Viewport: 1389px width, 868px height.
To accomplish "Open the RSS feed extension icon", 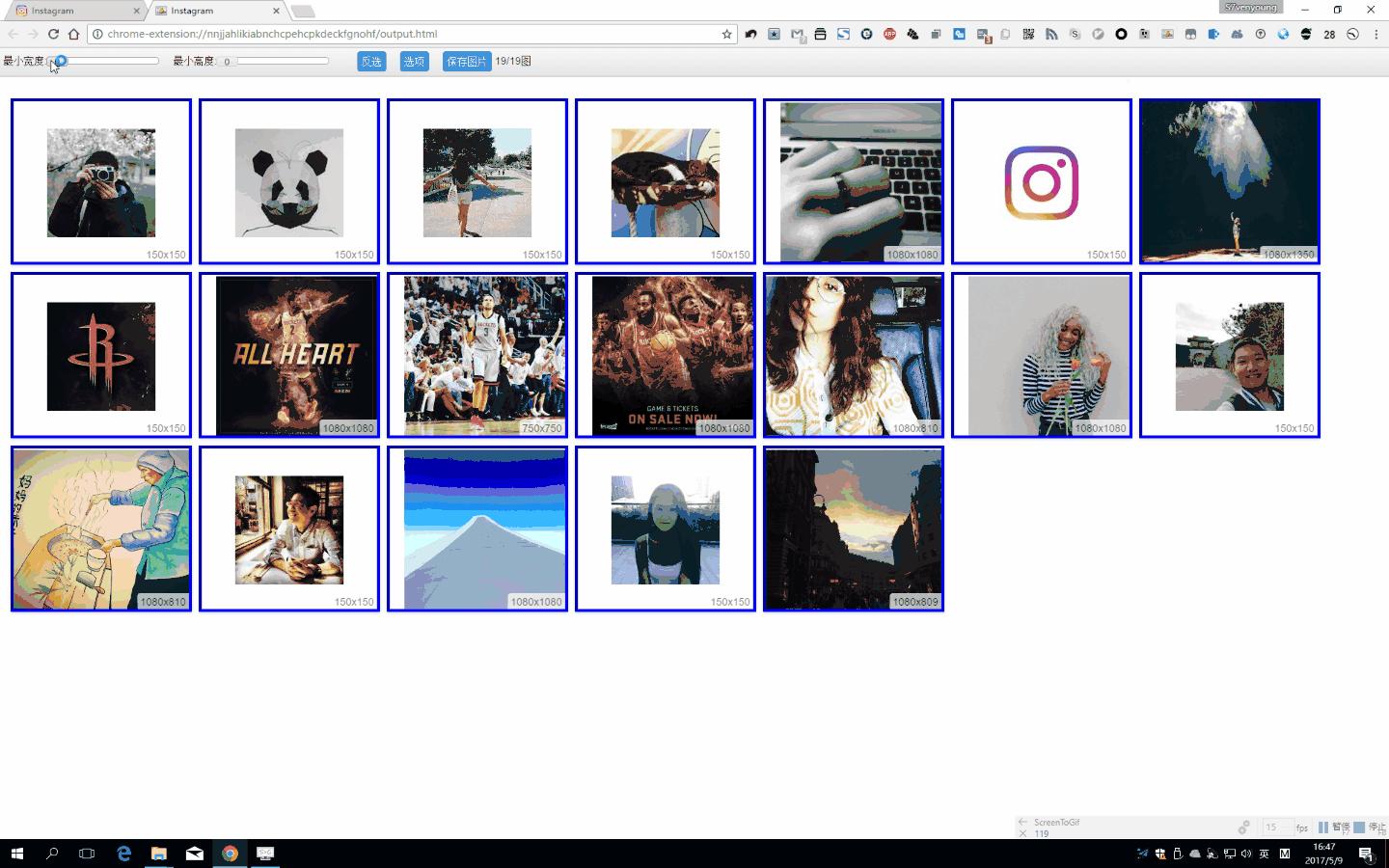I will coord(1051,34).
